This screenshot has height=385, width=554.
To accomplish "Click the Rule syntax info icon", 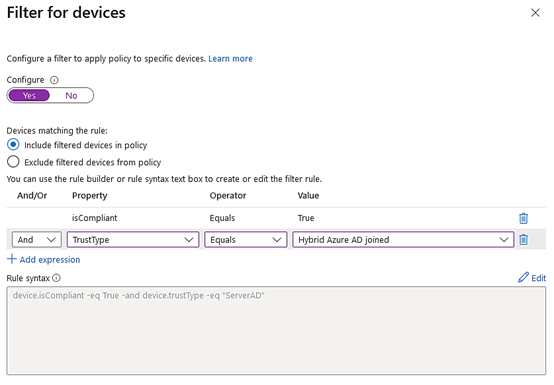I will tap(56, 278).
